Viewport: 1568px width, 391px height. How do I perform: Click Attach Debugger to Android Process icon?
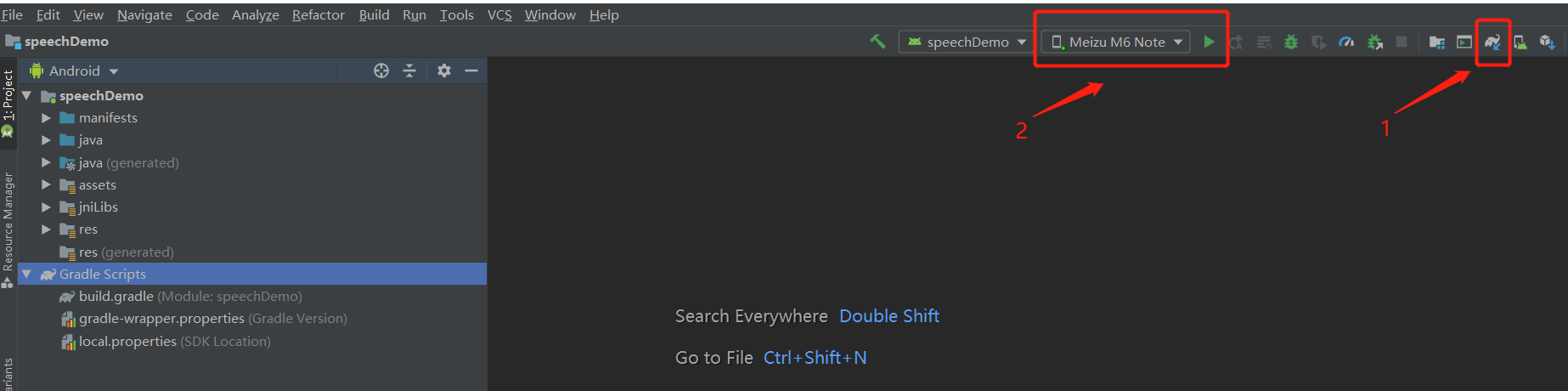tap(1375, 42)
